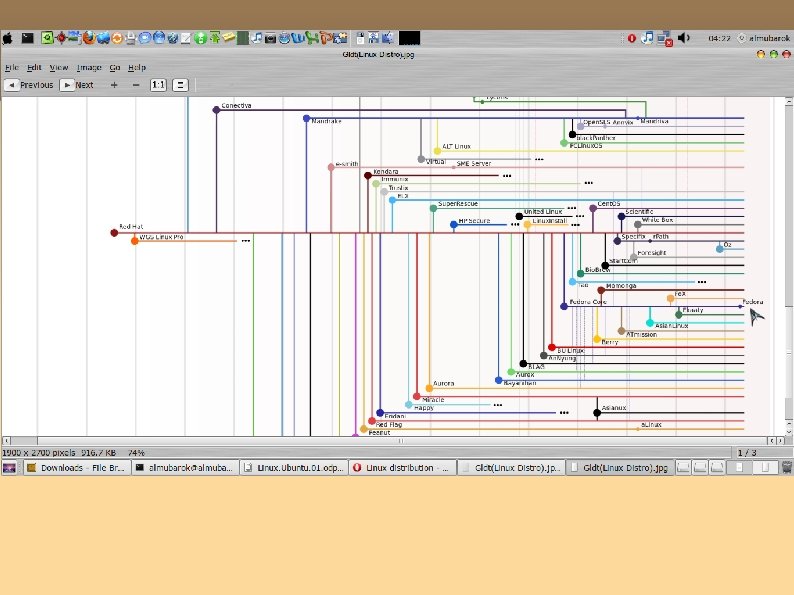This screenshot has width=794, height=595.
Task: Click the Mandrake label in the diagram
Action: click(326, 122)
